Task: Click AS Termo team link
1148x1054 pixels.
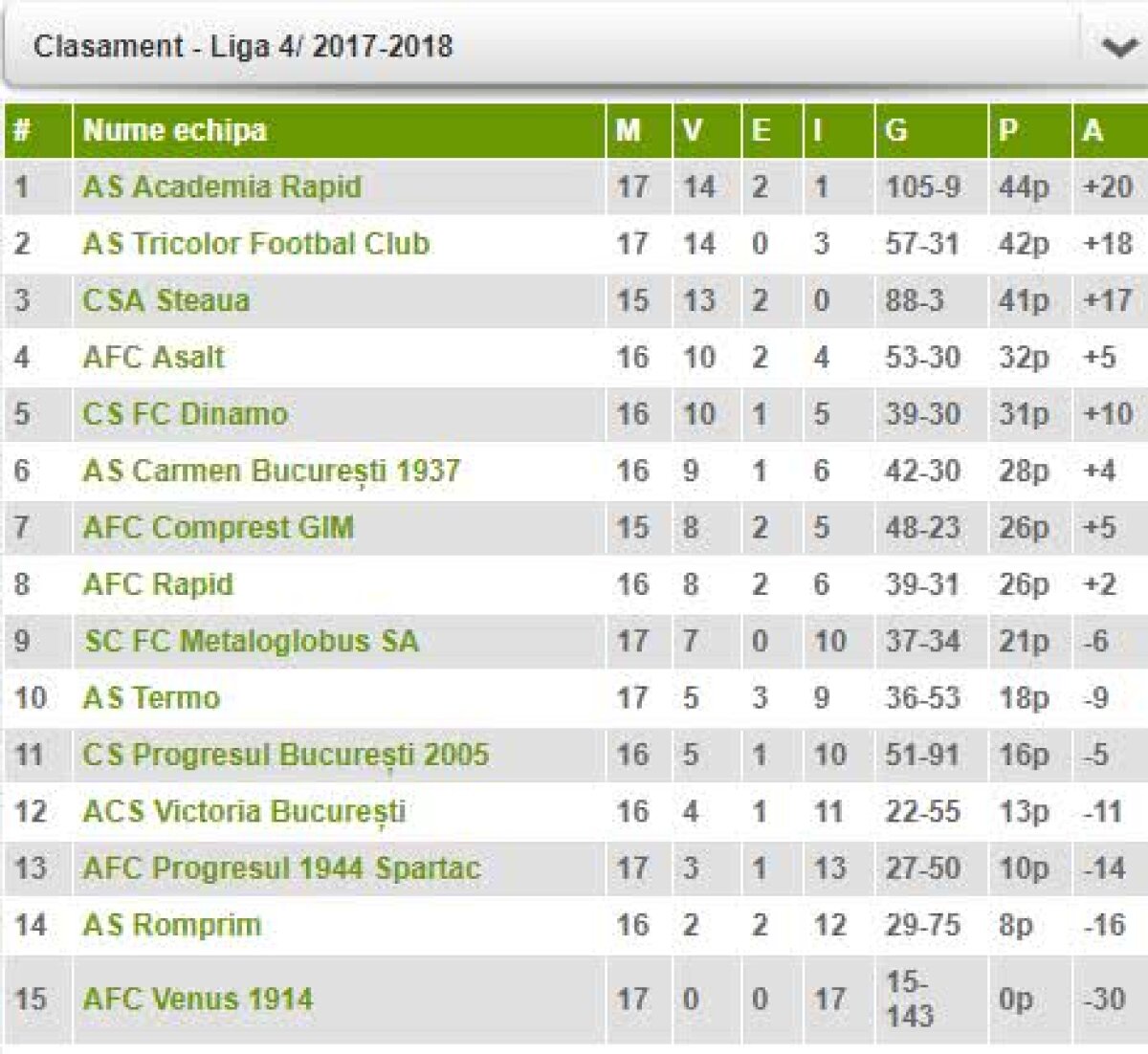Action: 151,698
